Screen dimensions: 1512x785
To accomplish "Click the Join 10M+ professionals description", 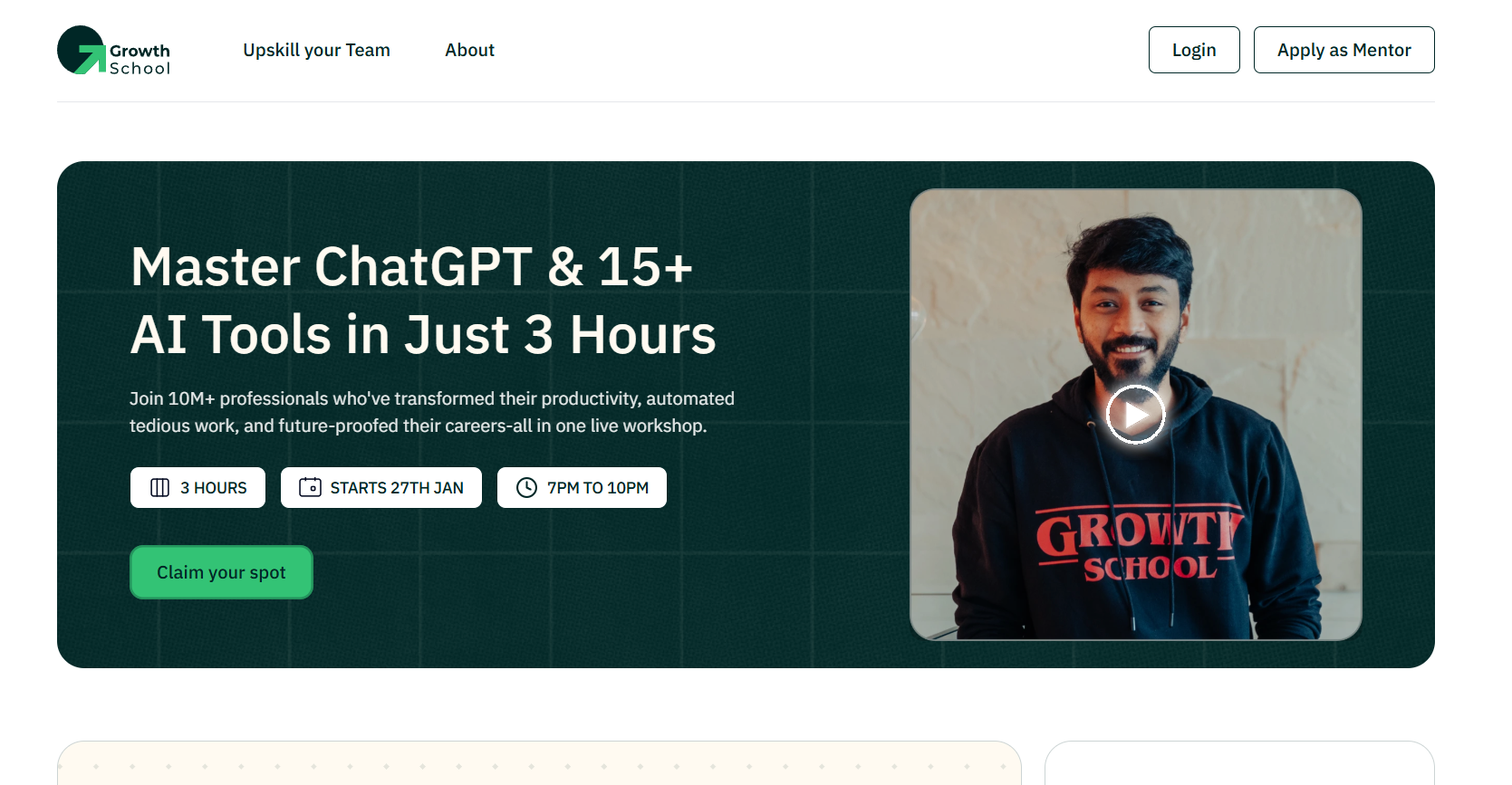I will click(x=432, y=412).
